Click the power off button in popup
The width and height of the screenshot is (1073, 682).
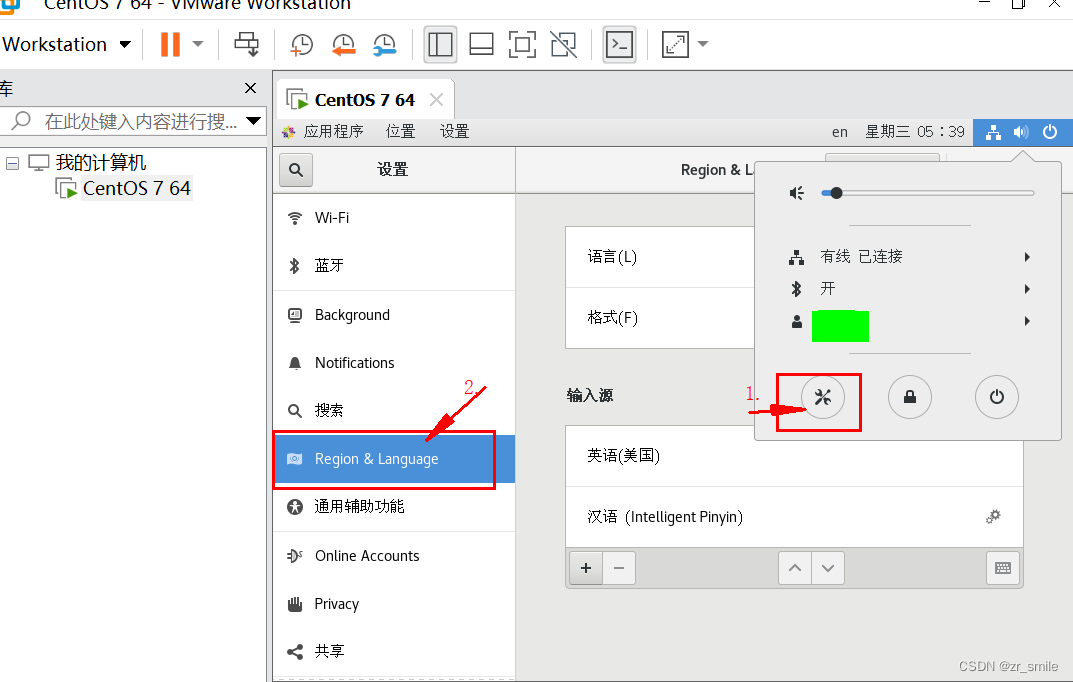[x=996, y=397]
